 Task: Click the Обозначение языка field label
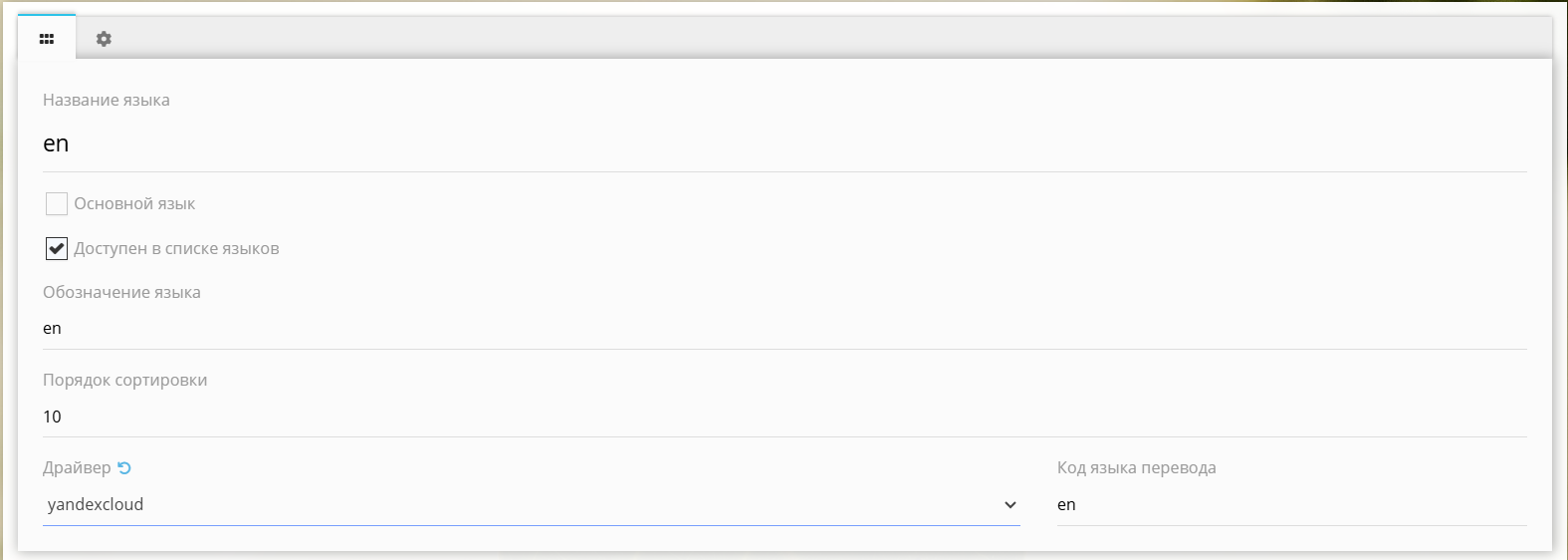click(121, 293)
